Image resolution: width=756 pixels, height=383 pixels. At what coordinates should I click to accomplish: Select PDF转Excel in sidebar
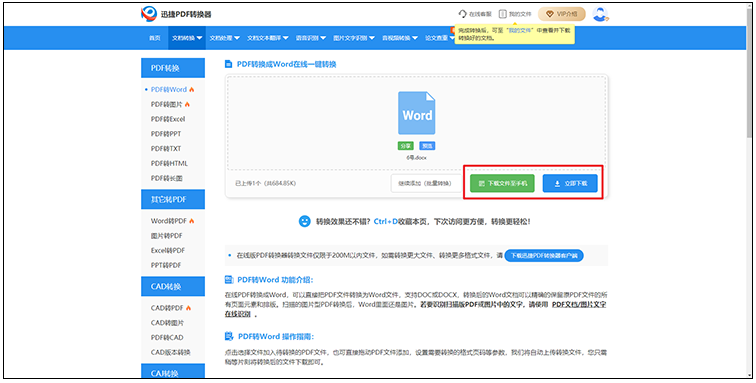coord(168,119)
